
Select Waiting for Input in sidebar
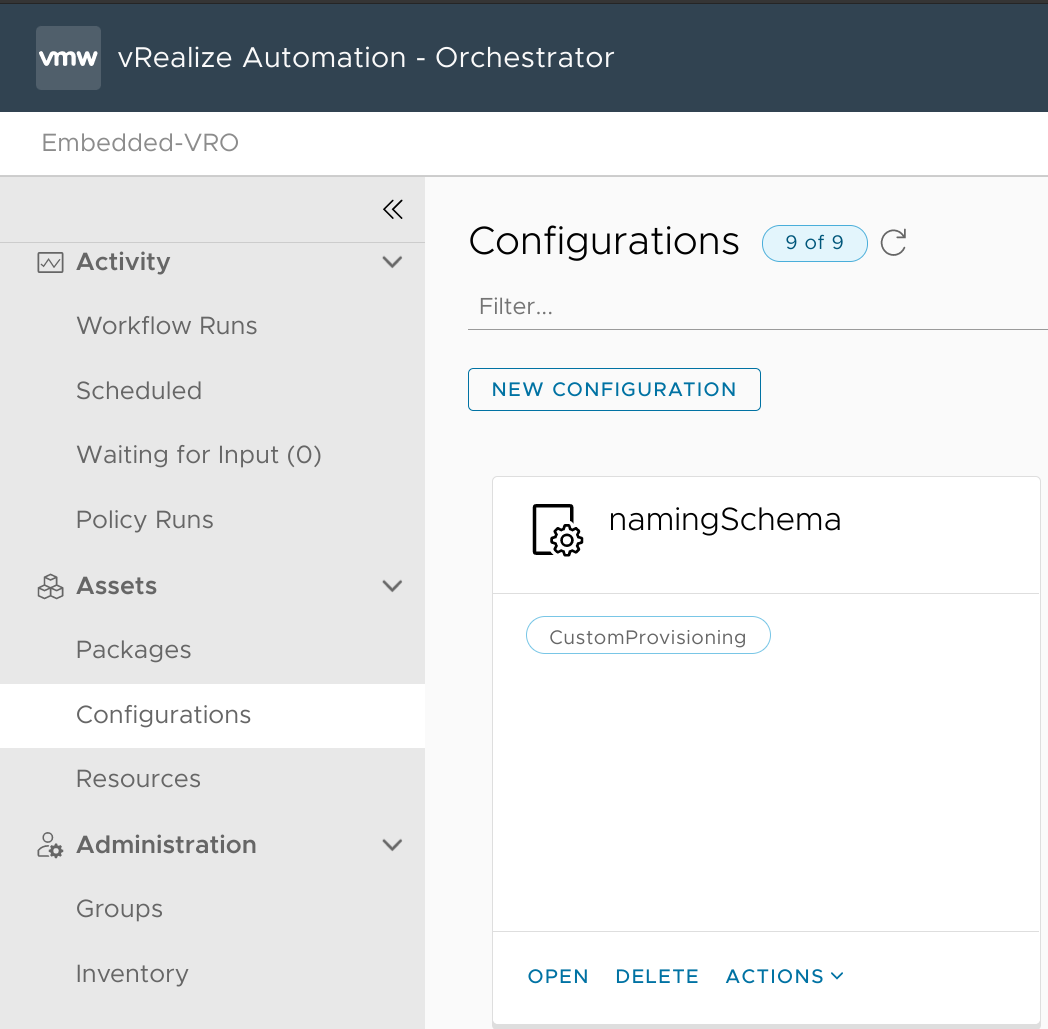(198, 455)
